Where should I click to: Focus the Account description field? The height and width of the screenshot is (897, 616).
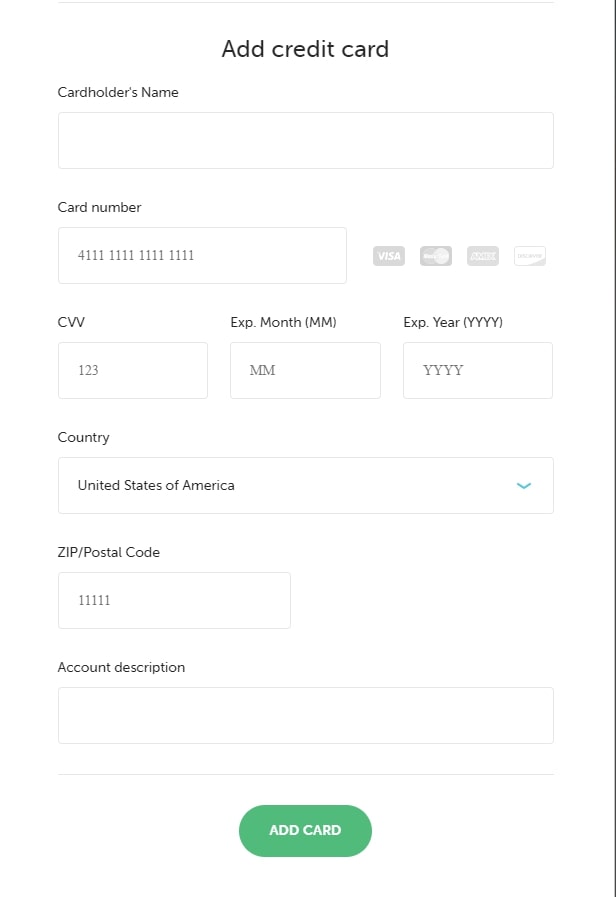tap(305, 715)
